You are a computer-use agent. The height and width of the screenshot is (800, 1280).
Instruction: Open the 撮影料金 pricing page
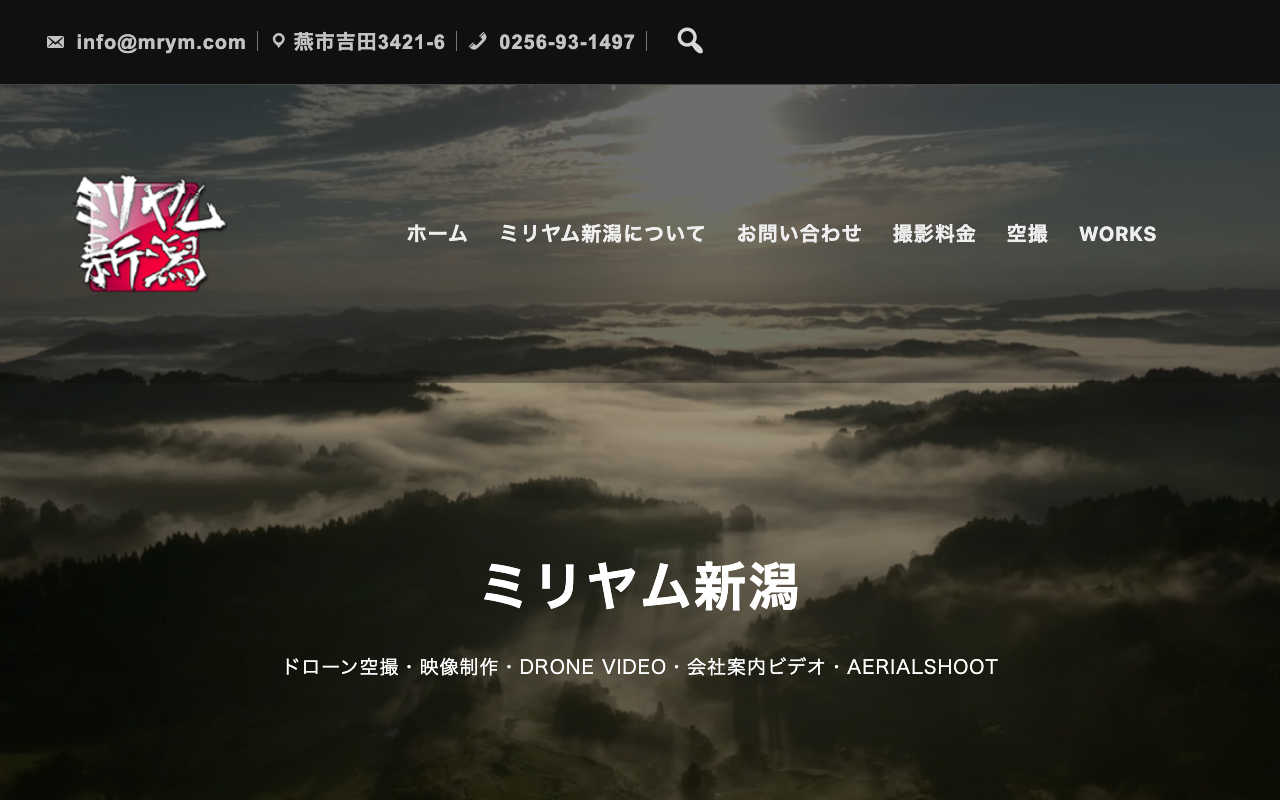point(934,234)
